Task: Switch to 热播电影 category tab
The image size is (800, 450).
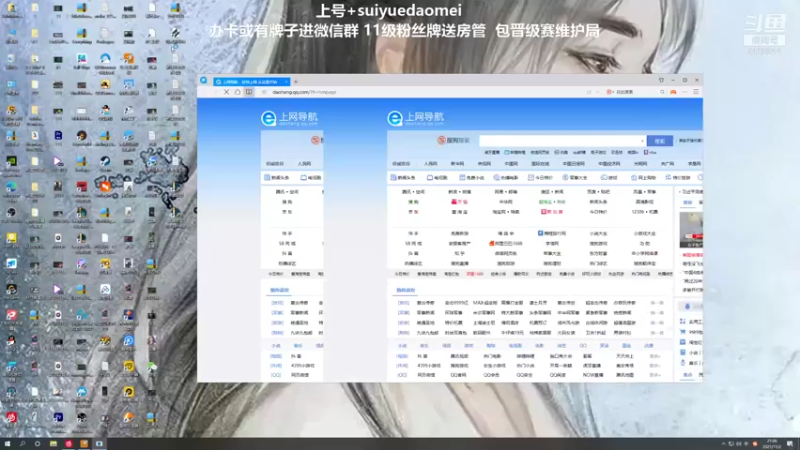Action: tap(506, 178)
